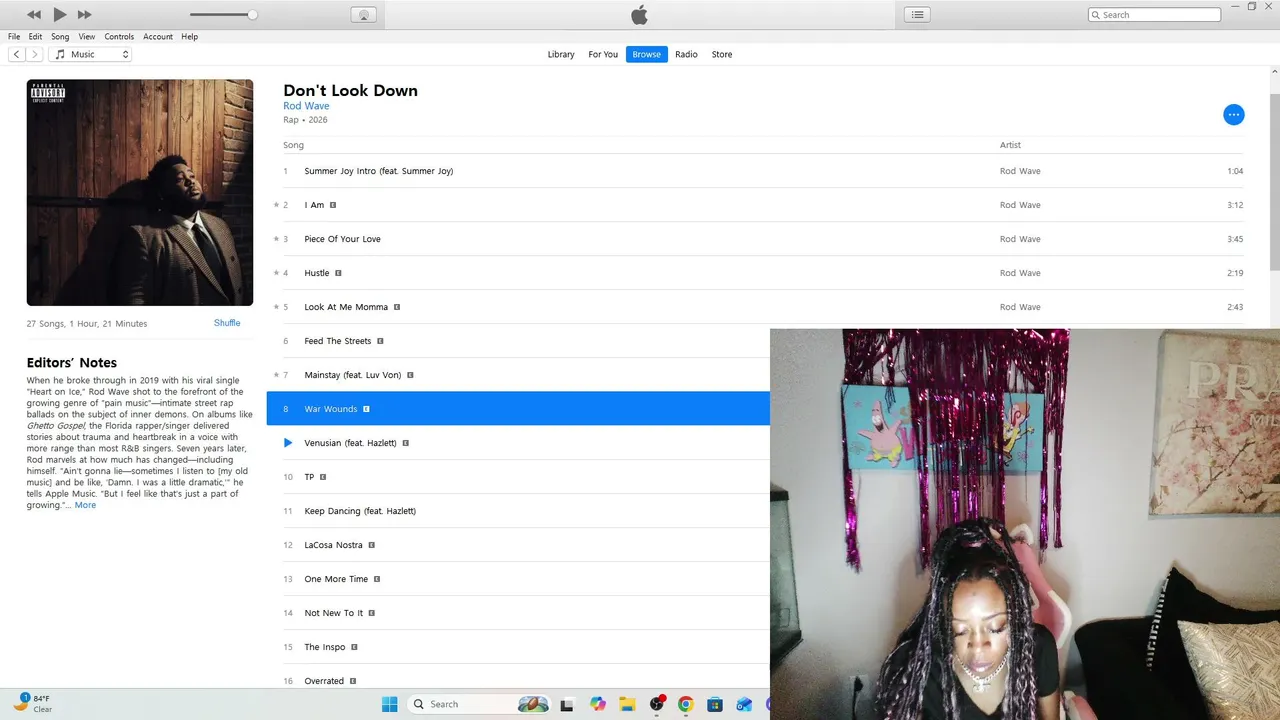
Task: Start playback with the Play button
Action: [x=60, y=14]
